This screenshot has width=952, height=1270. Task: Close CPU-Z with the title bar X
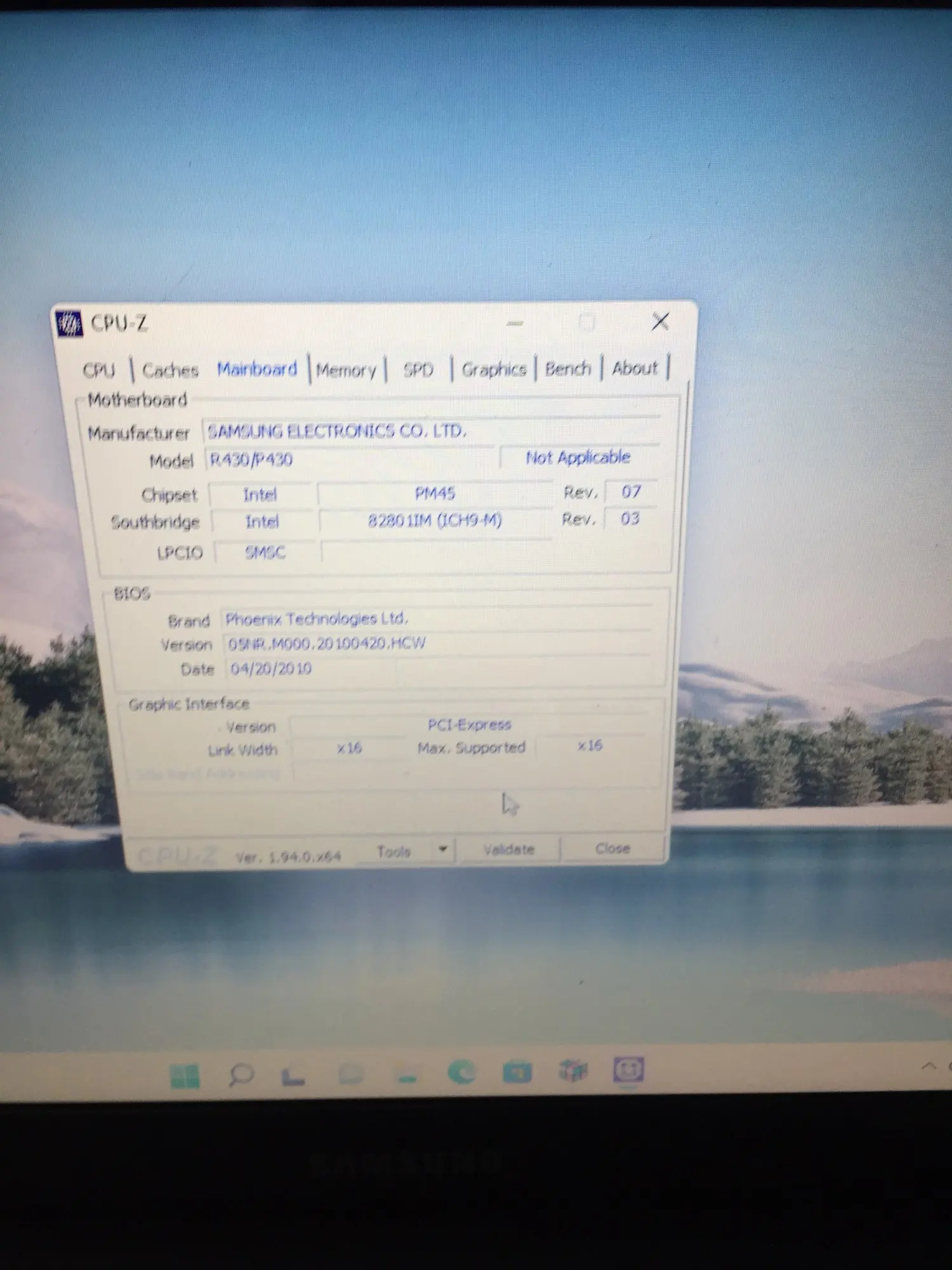point(661,321)
